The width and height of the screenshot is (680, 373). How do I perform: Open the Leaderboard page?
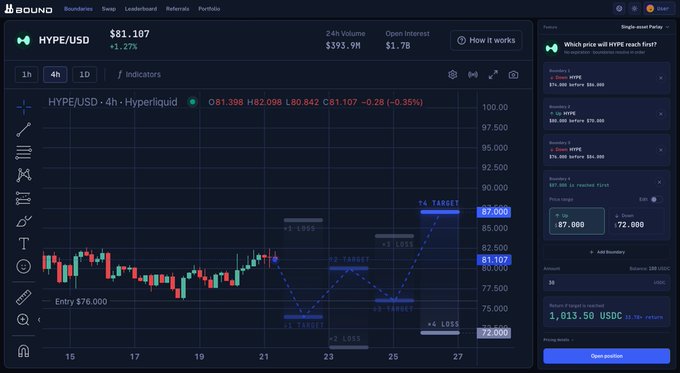pyautogui.click(x=141, y=9)
